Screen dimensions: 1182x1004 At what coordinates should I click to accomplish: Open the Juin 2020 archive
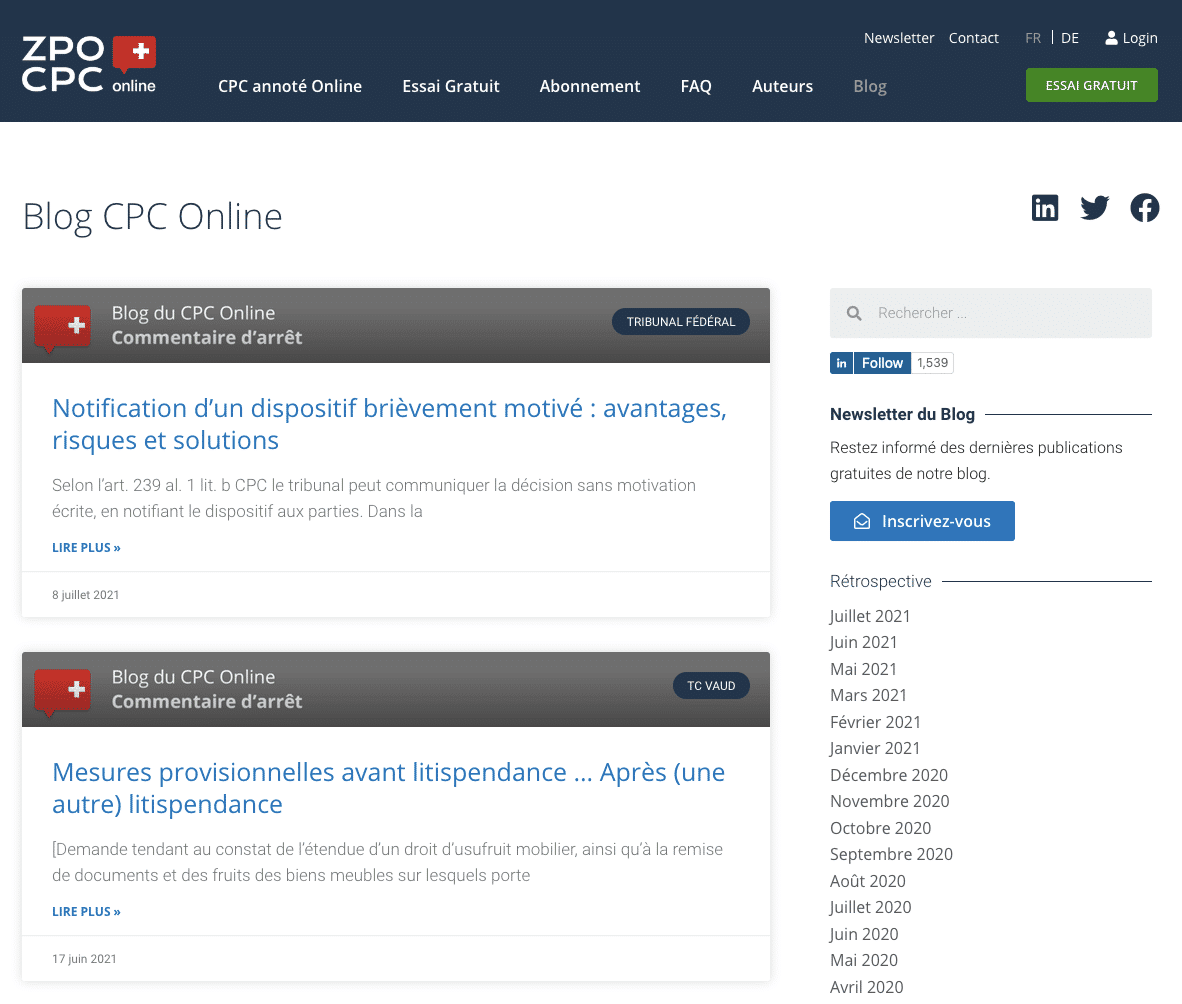click(864, 934)
